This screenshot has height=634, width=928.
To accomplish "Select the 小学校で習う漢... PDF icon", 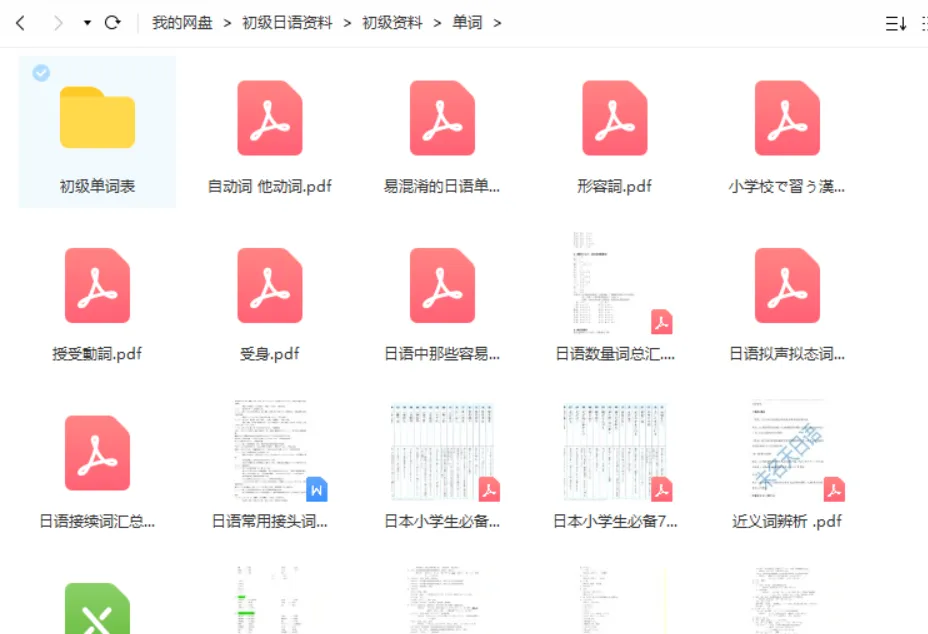I will click(787, 118).
